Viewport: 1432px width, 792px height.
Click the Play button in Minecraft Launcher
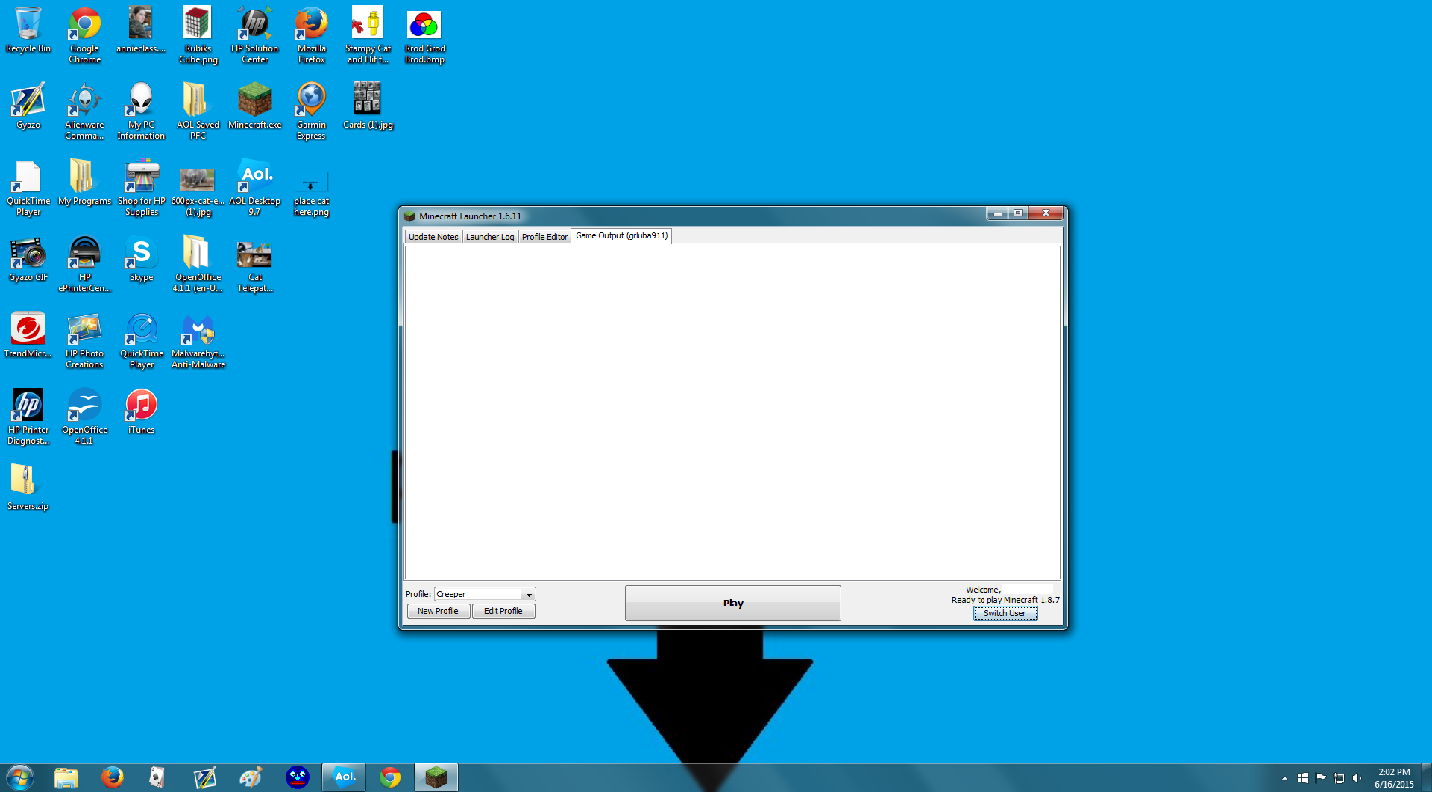click(732, 603)
